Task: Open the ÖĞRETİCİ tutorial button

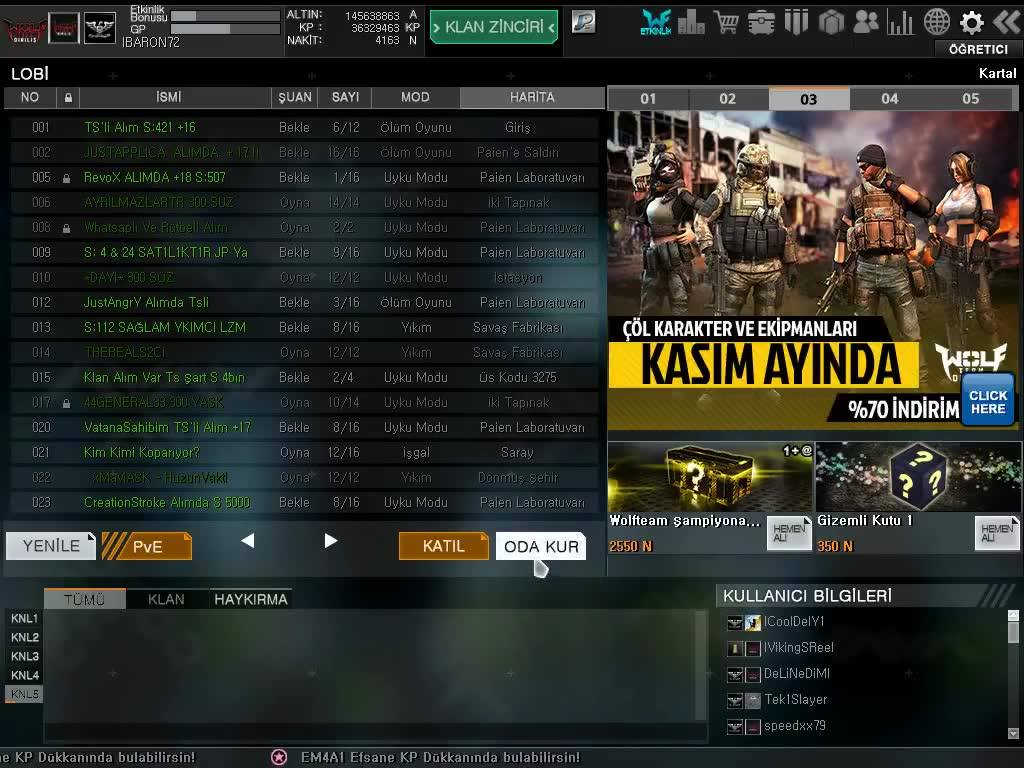Action: click(978, 50)
